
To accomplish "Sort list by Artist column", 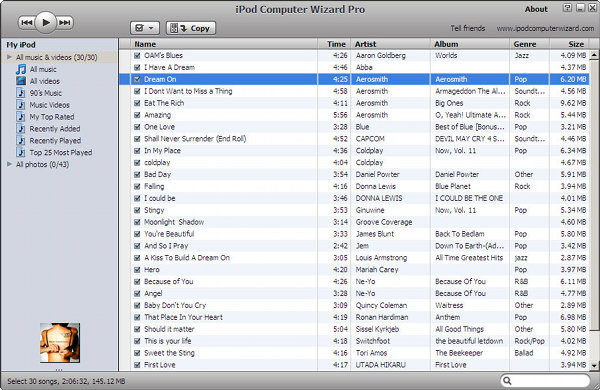I will coord(390,44).
